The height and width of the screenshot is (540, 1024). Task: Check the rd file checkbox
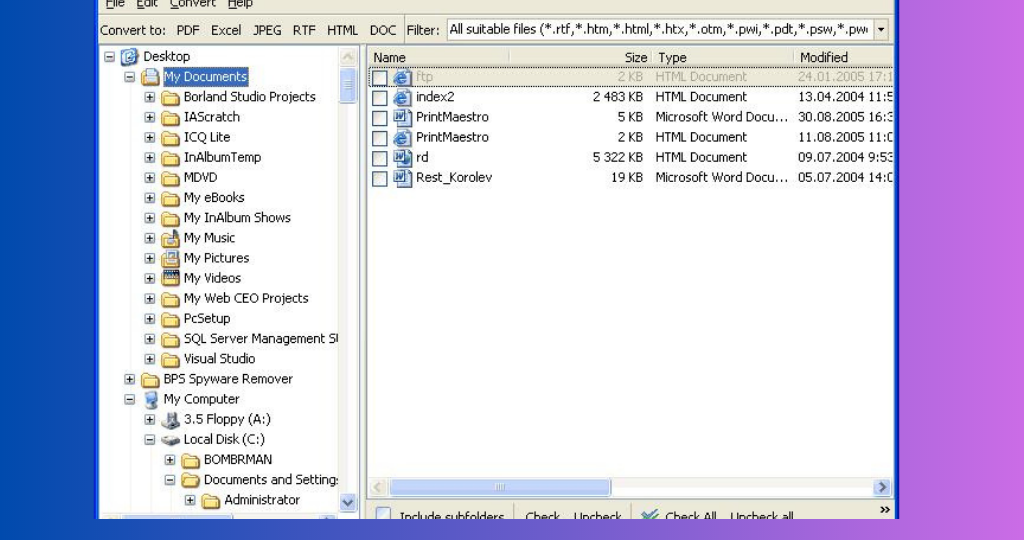tap(379, 159)
